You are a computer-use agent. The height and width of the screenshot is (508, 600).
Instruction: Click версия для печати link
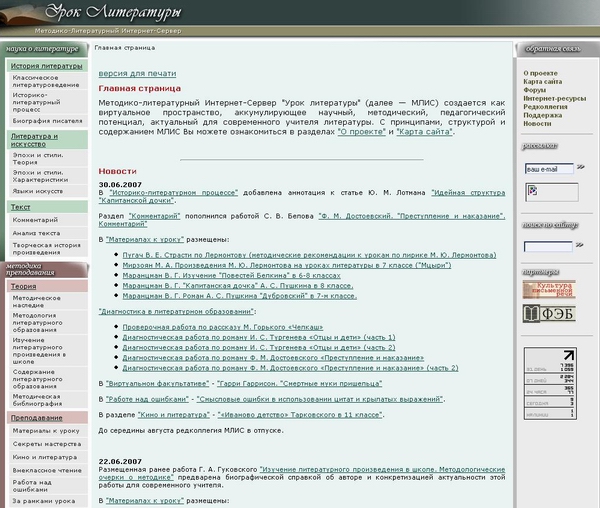[x=137, y=73]
